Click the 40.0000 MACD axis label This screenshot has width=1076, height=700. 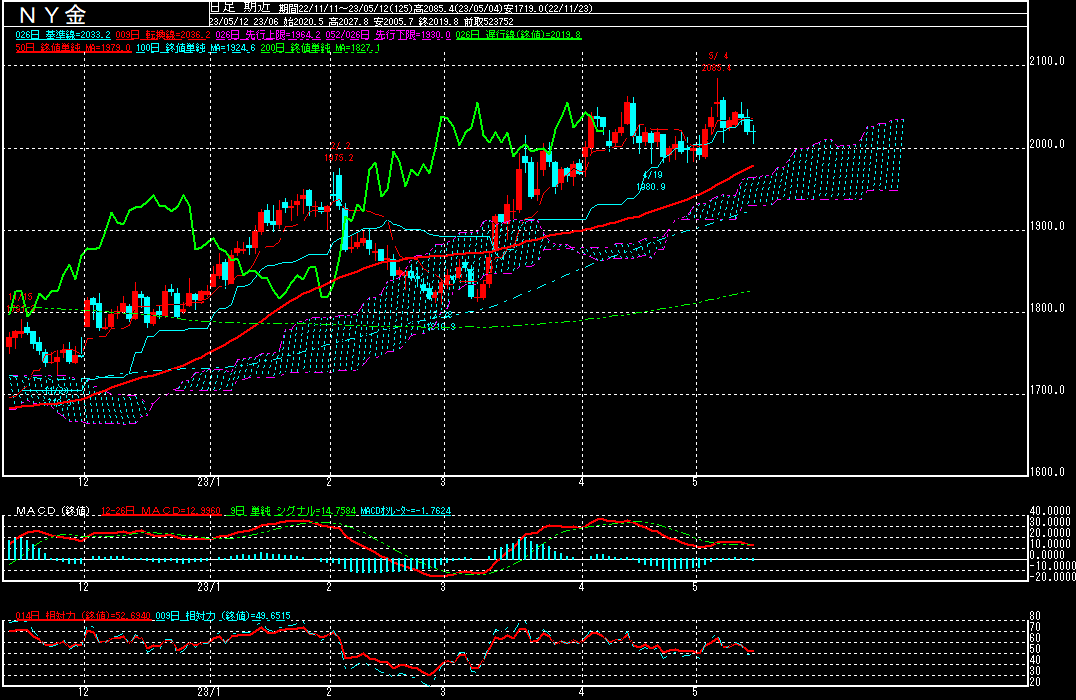(1050, 511)
